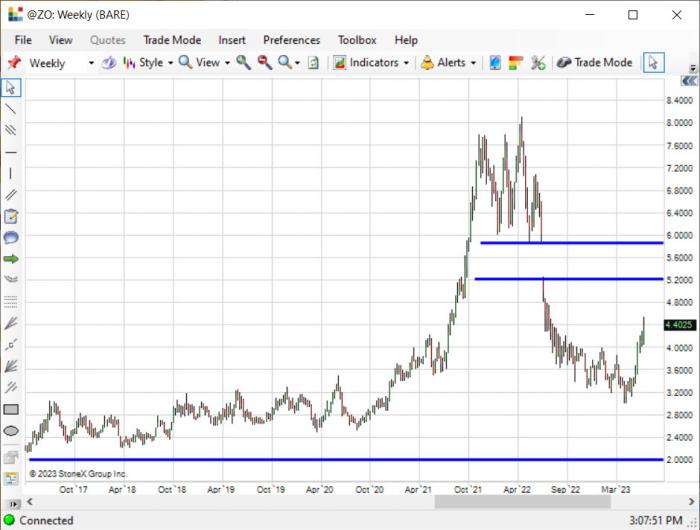Click the blue line near 5.8600
Image resolution: width=700 pixels, height=530 pixels.
[571, 243]
